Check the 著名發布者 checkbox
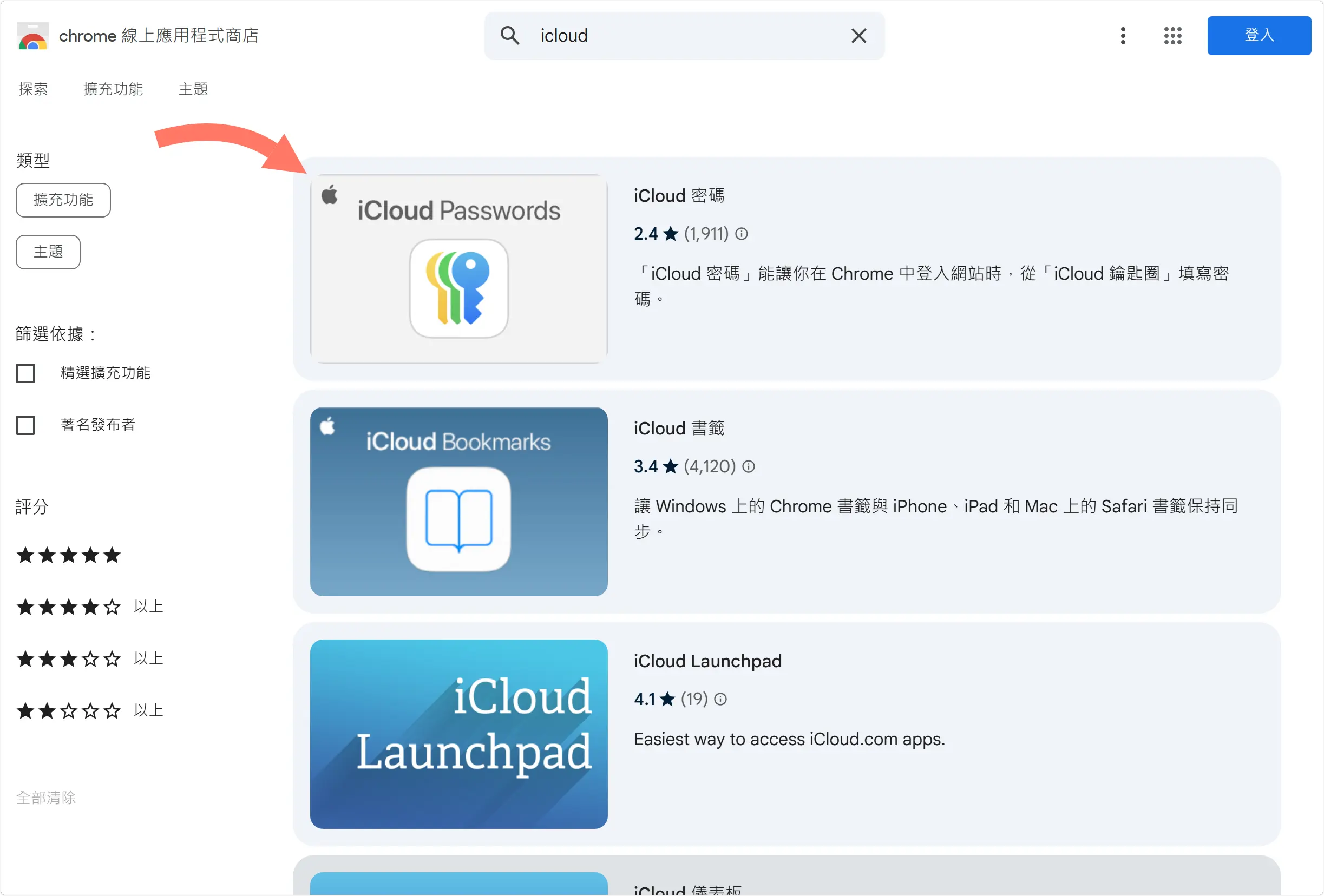 point(25,425)
